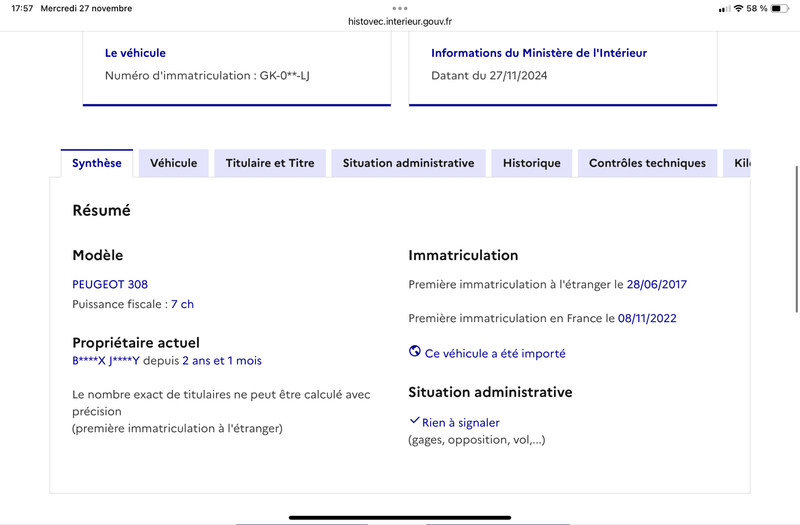Screen dimensions: 800x525
Task: Click the Ce véhicule a été importé text
Action: 495,354
